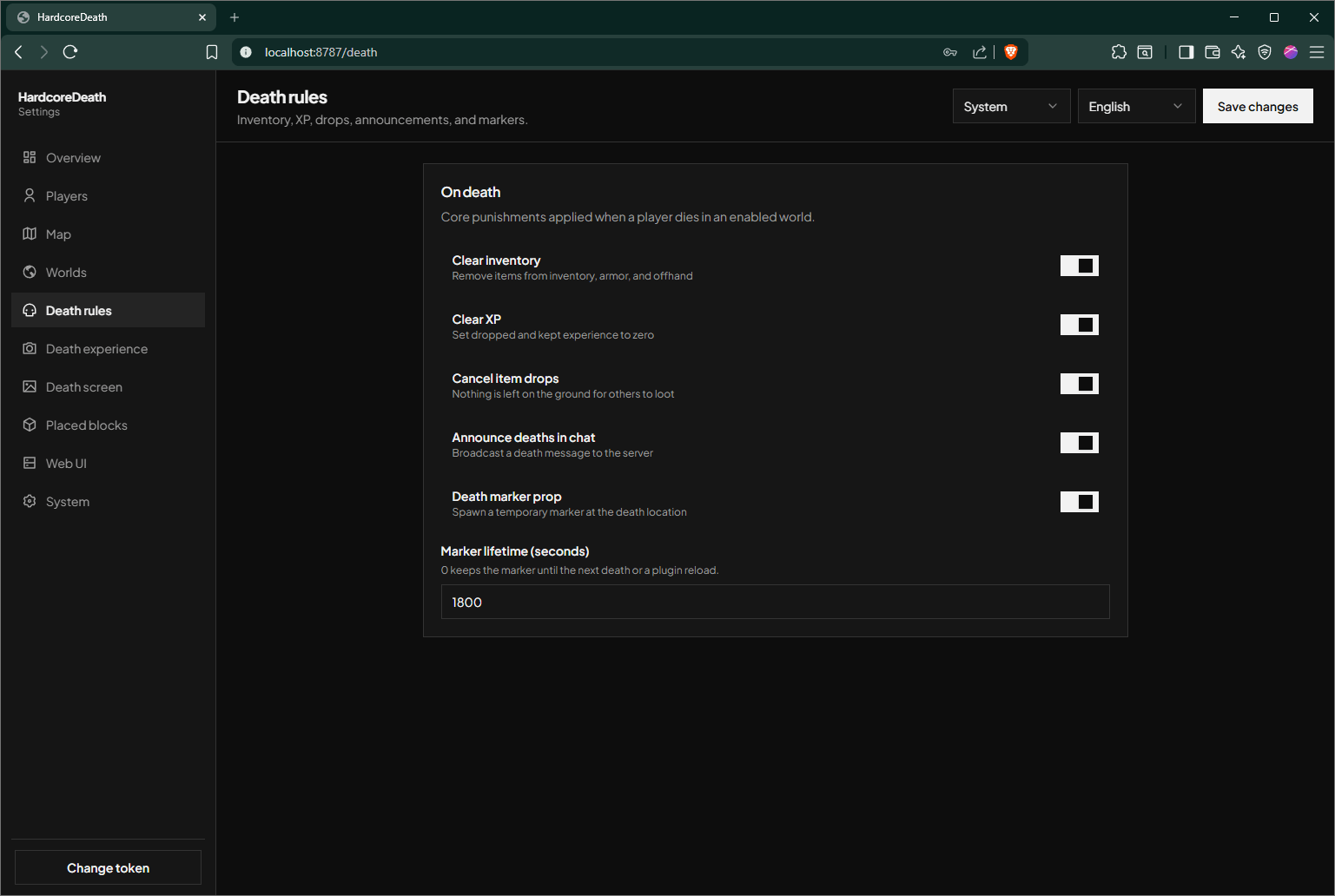The image size is (1335, 896).
Task: Toggle the Clear inventory switch
Action: click(1080, 266)
